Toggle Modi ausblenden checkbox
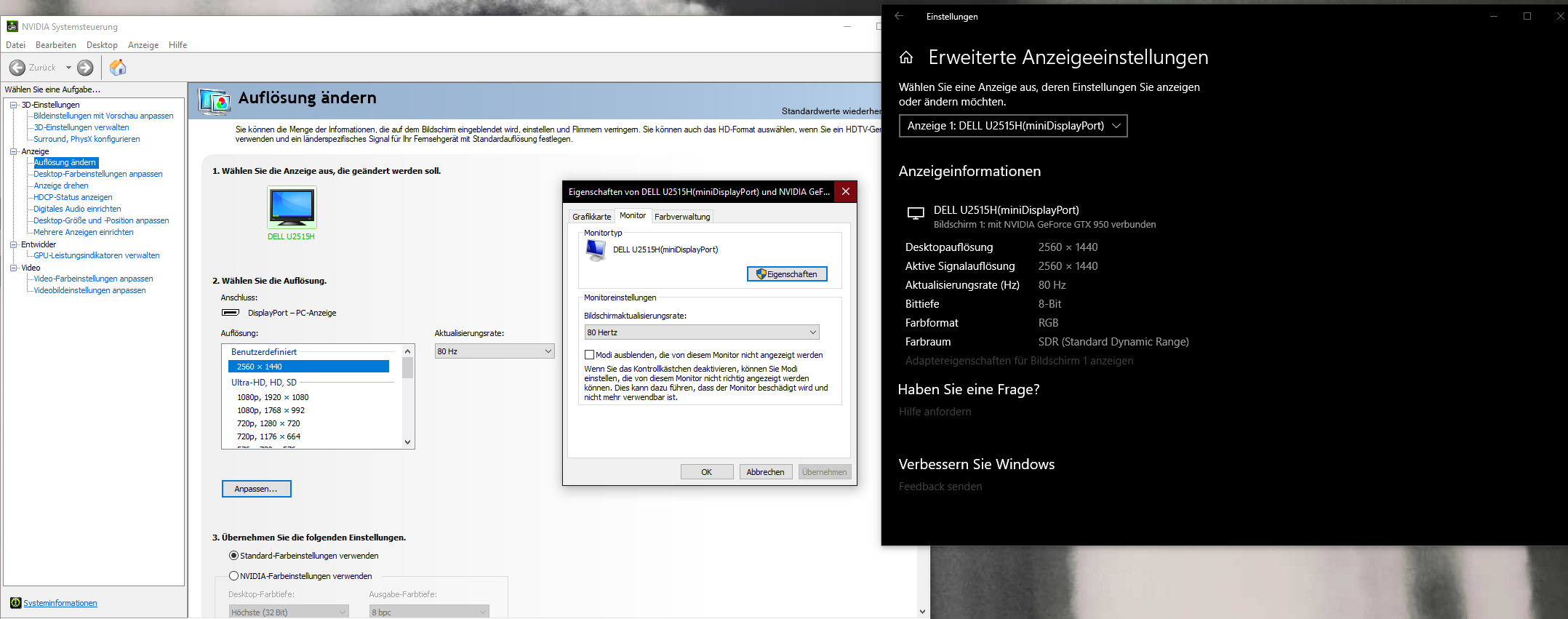Screen dimensions: 1568x619 click(x=590, y=355)
